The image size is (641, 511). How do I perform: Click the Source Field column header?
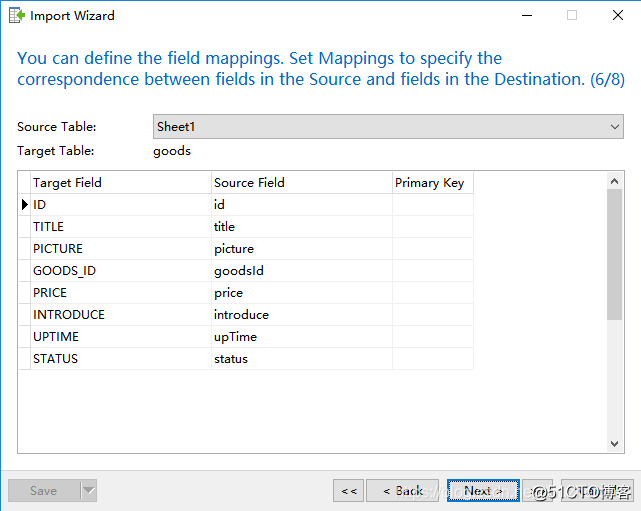pos(302,183)
